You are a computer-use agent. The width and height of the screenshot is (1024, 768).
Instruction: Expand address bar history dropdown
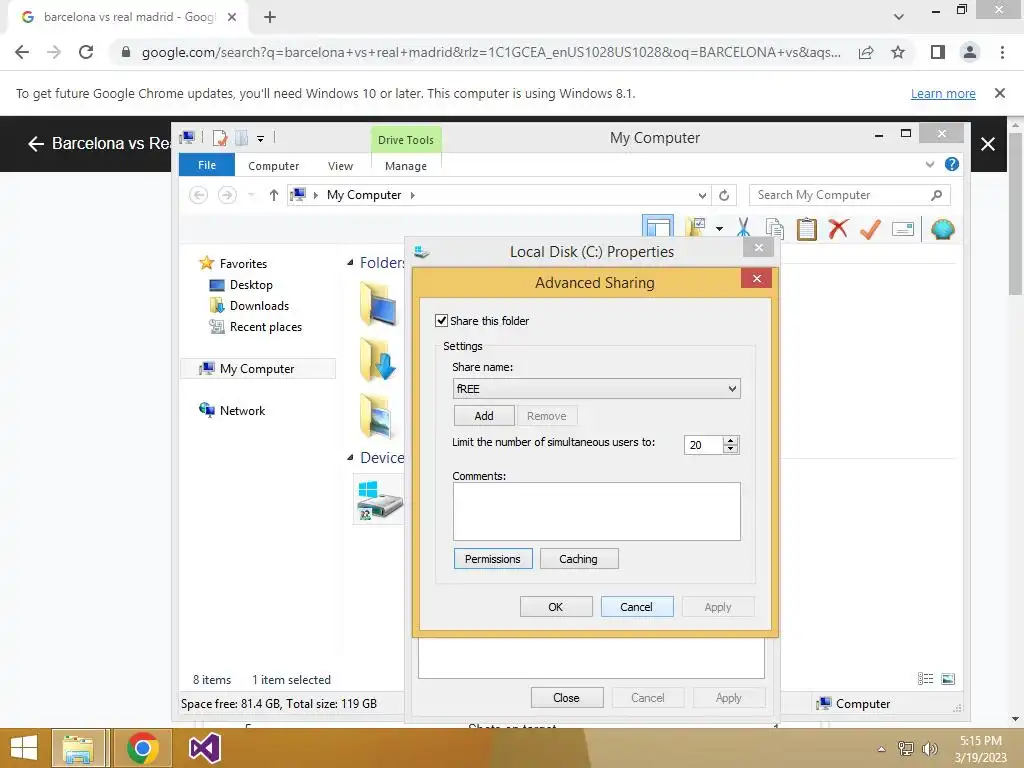702,195
